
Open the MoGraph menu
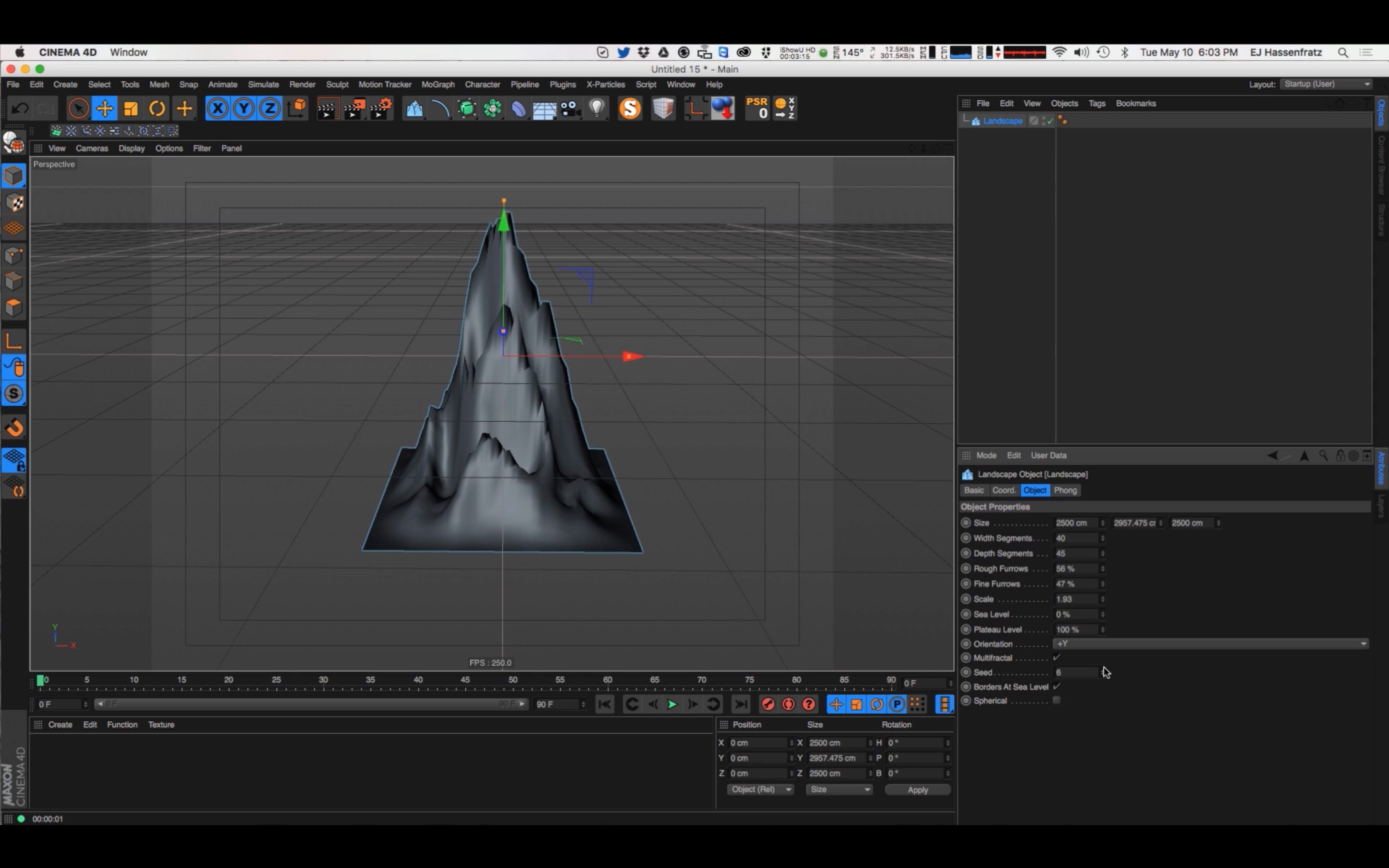coord(438,84)
